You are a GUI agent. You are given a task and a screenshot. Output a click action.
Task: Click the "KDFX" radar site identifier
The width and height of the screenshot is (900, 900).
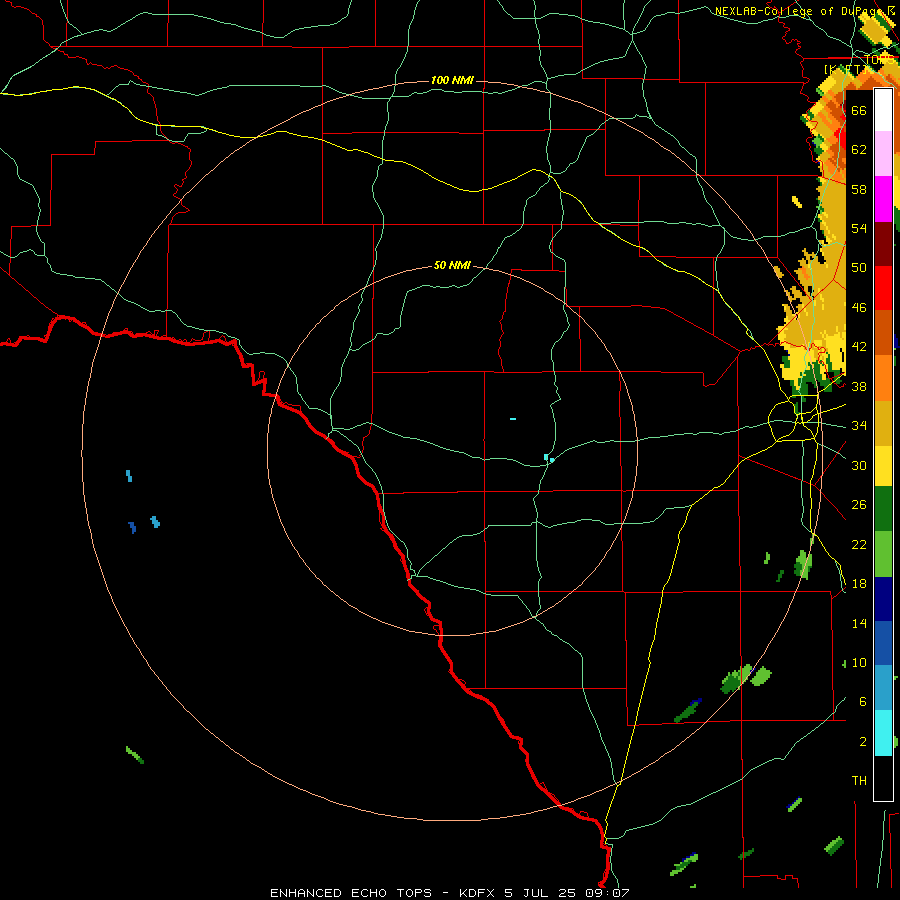coord(476,893)
